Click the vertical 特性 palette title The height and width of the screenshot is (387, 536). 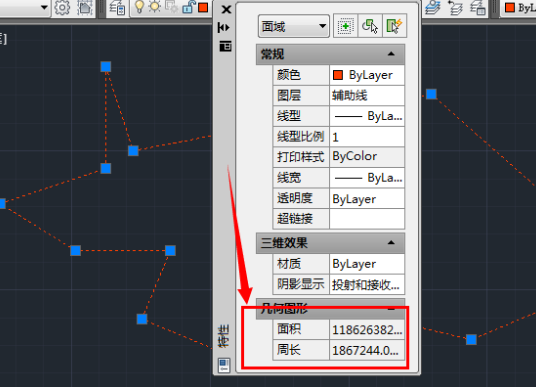pos(224,336)
